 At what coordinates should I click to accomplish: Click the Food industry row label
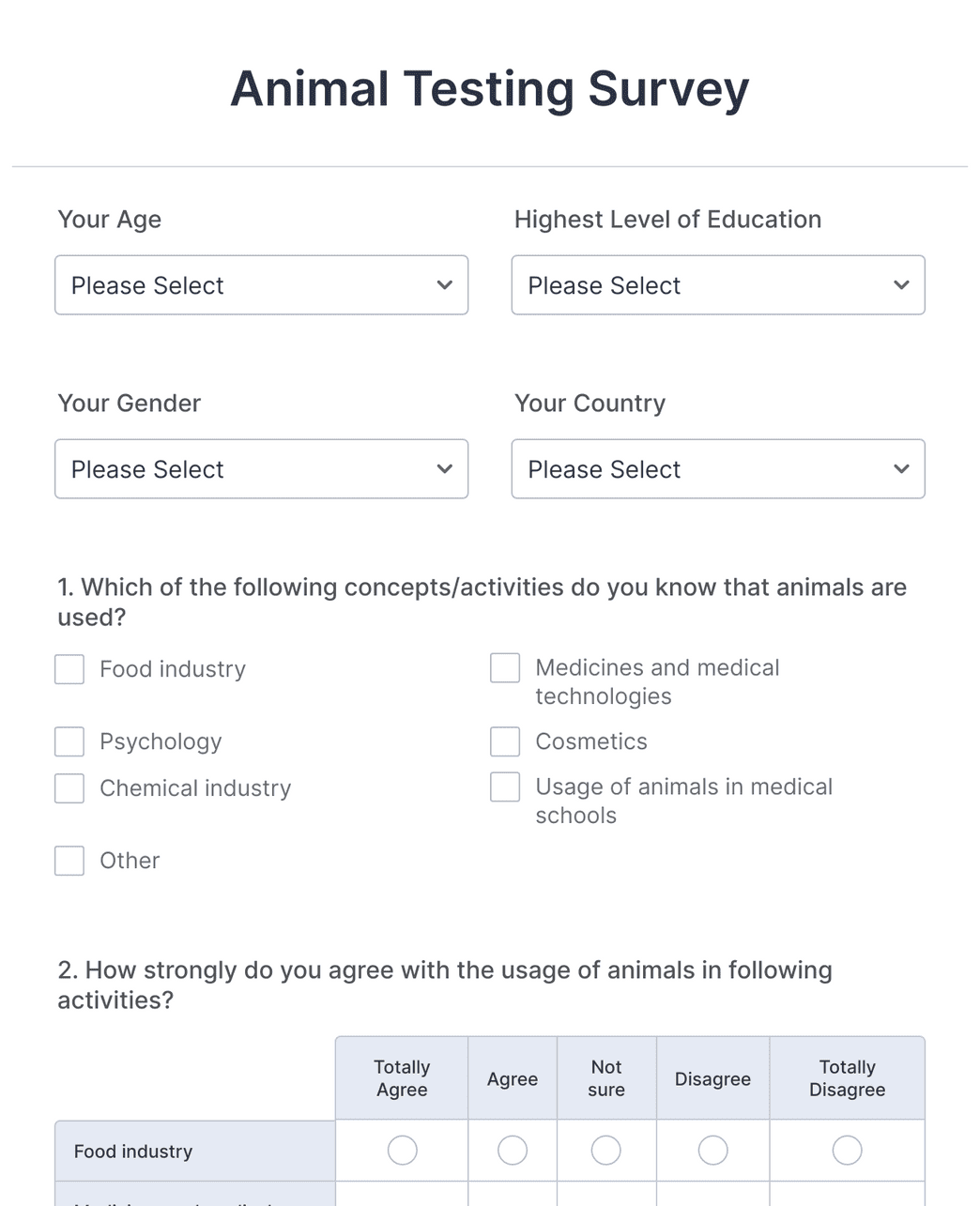click(131, 1151)
